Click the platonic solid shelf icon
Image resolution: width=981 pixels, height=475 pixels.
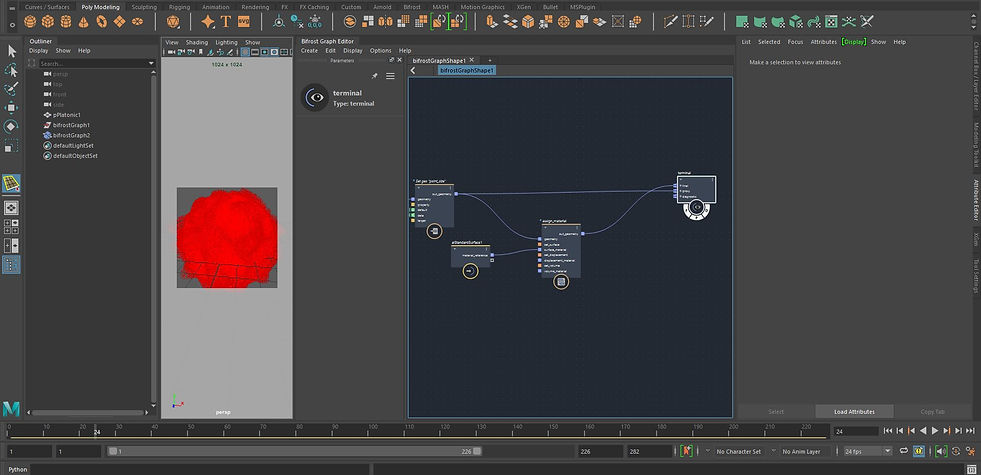pos(173,22)
